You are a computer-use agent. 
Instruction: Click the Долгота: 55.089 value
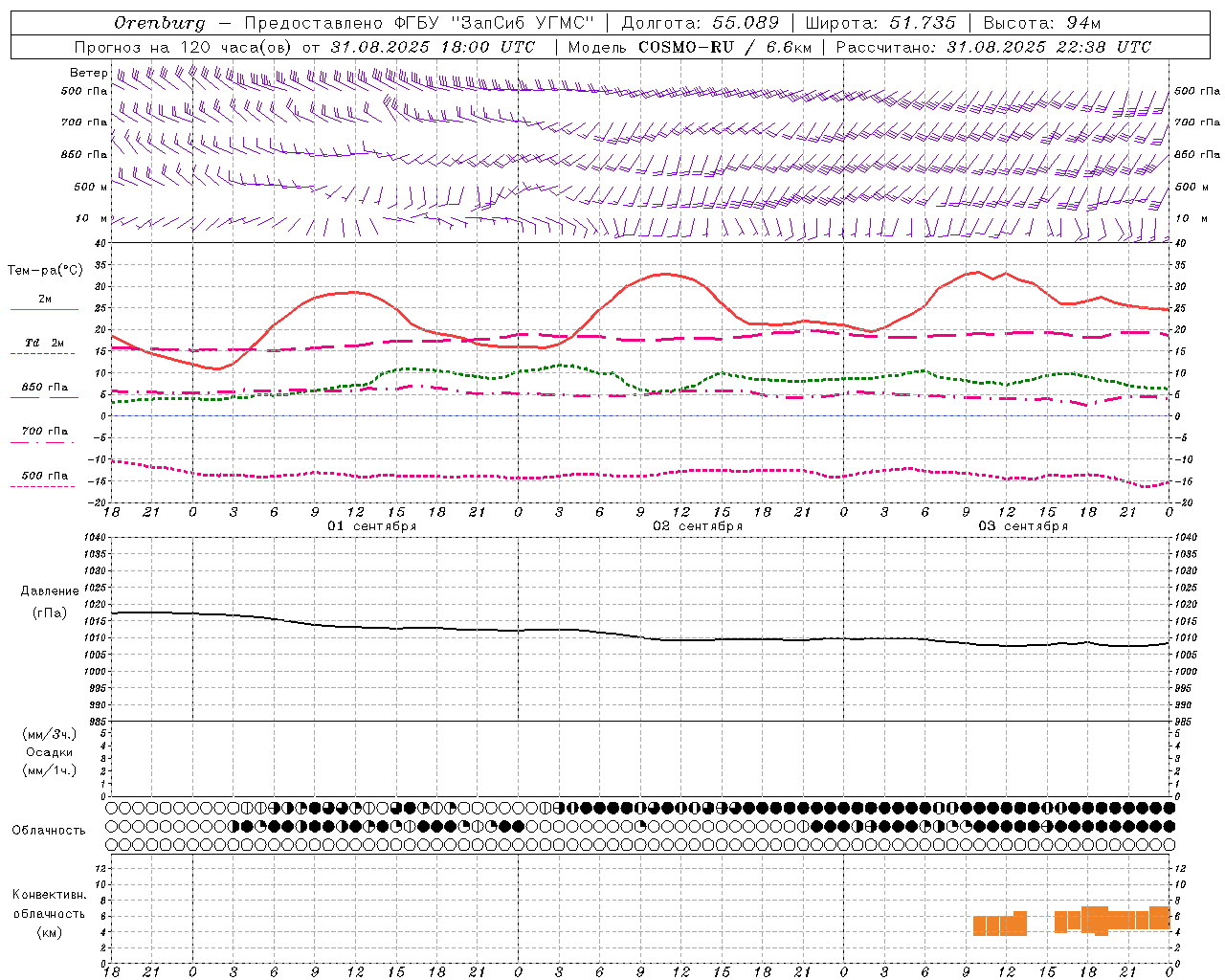tap(701, 23)
